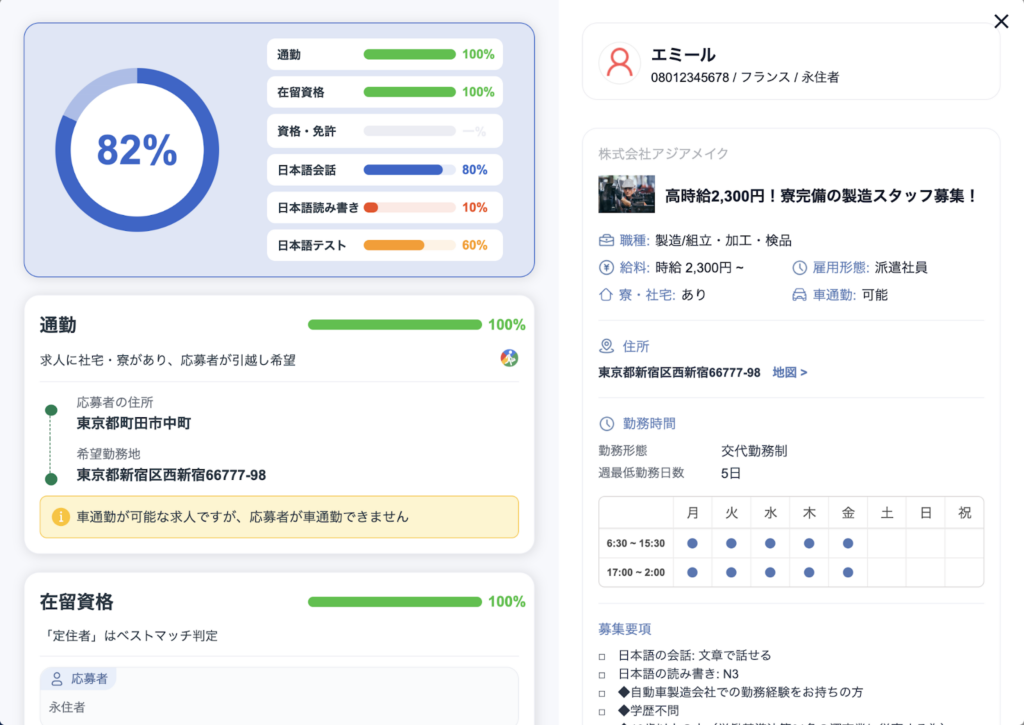
Task: Select the 通勤 100% score row
Action: (x=384, y=54)
